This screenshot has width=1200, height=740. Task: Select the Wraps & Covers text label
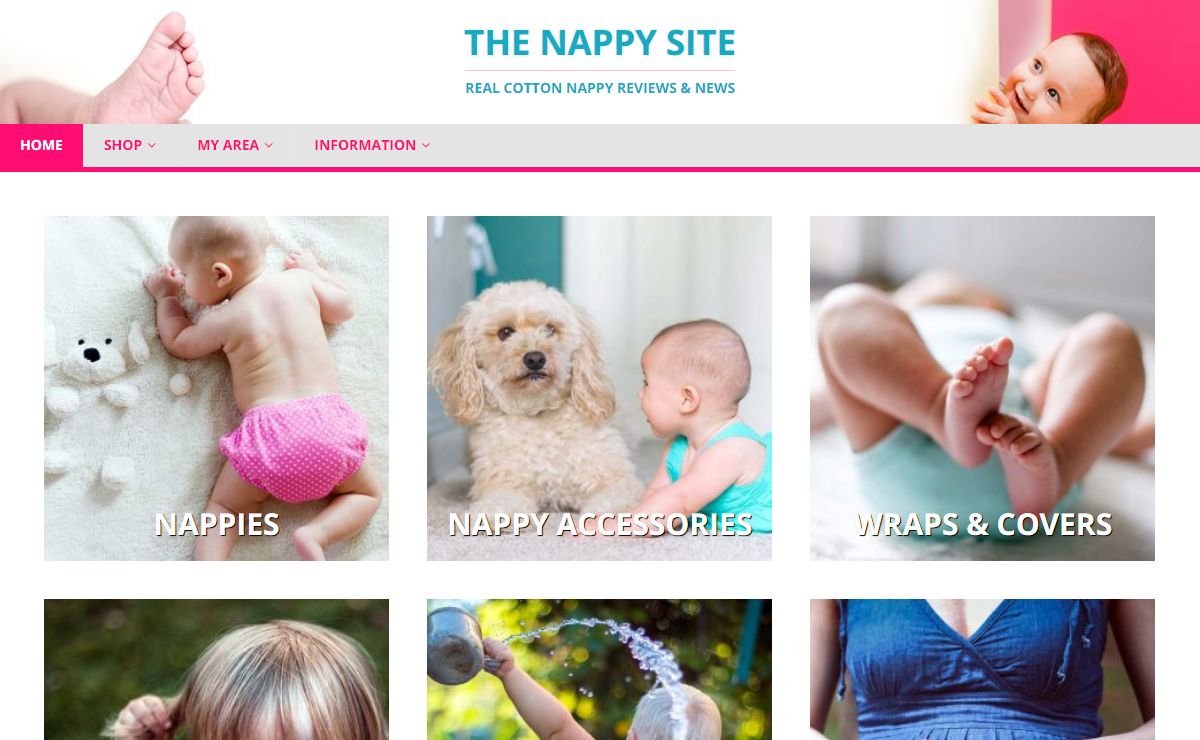pos(984,524)
